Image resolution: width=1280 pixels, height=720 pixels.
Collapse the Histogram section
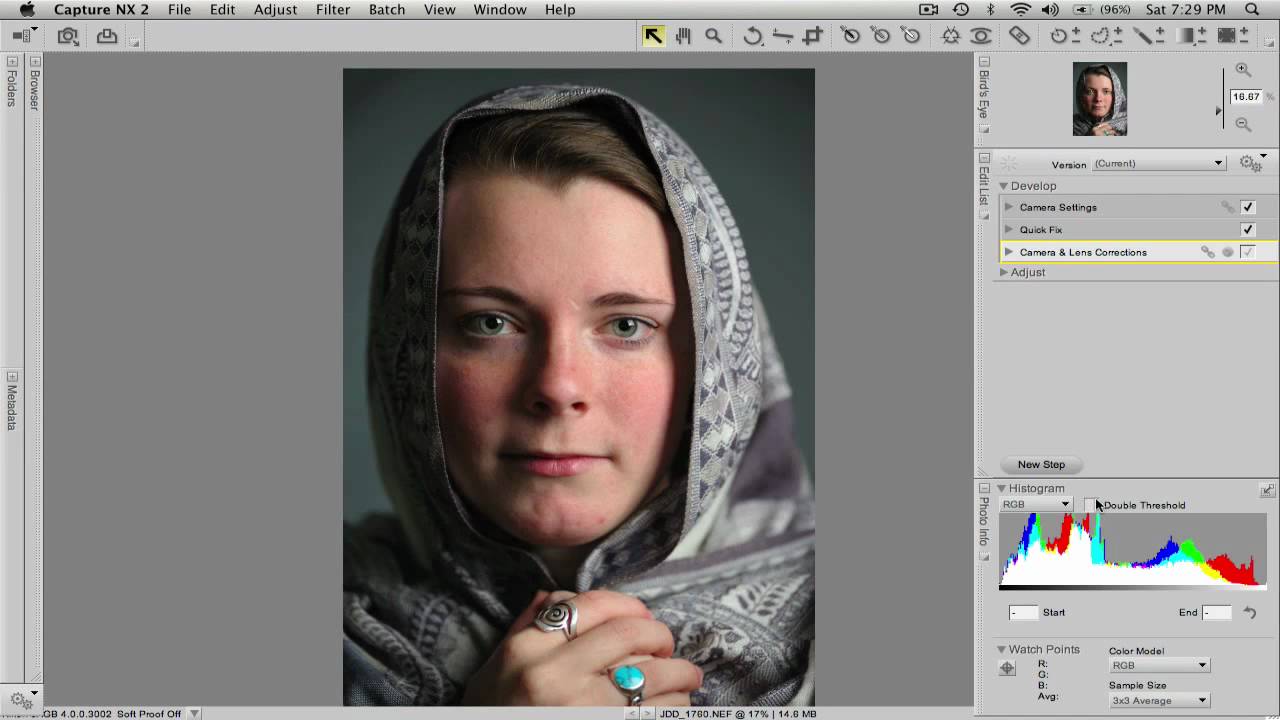pos(1001,489)
